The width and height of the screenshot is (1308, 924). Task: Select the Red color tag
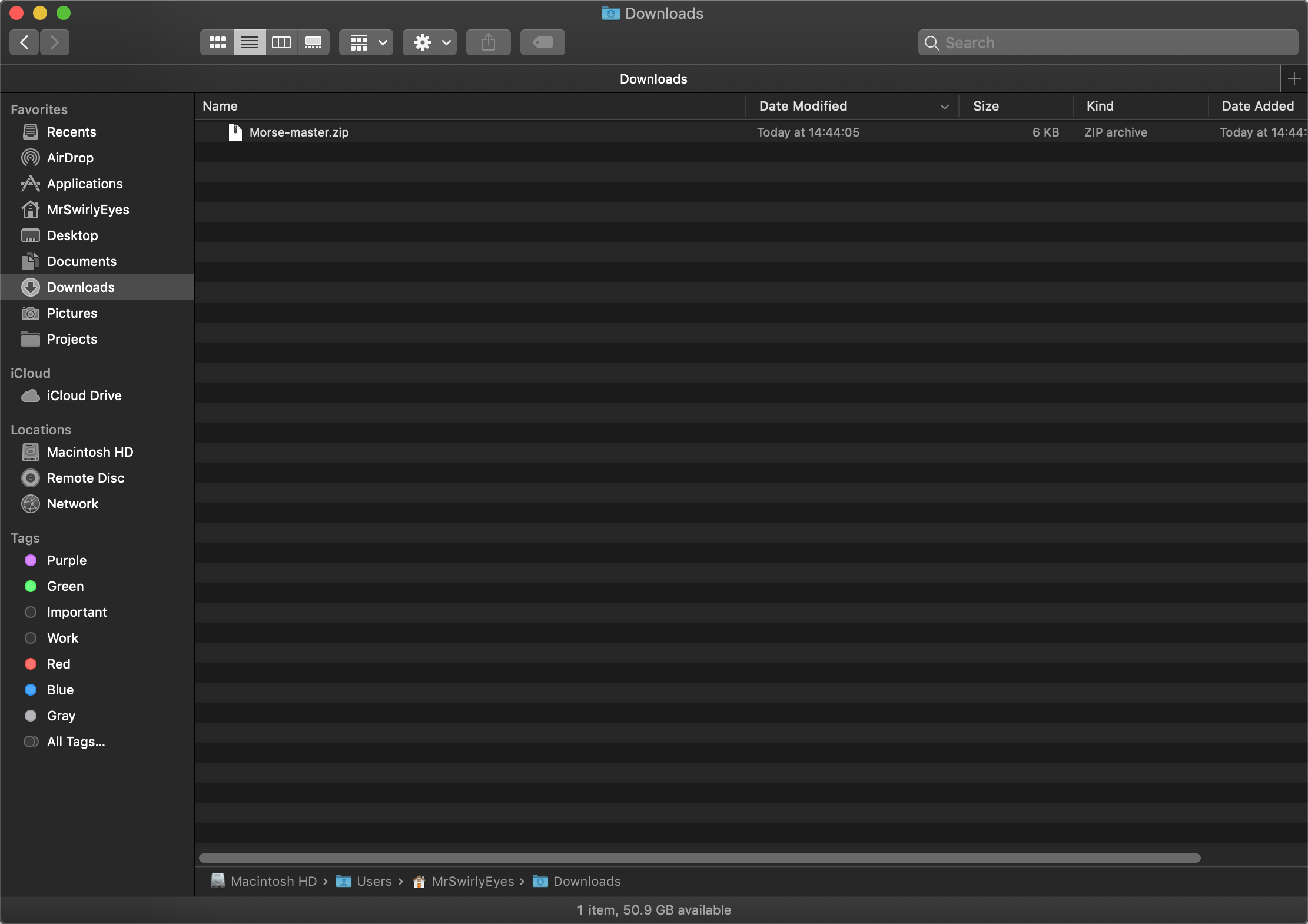tap(58, 664)
